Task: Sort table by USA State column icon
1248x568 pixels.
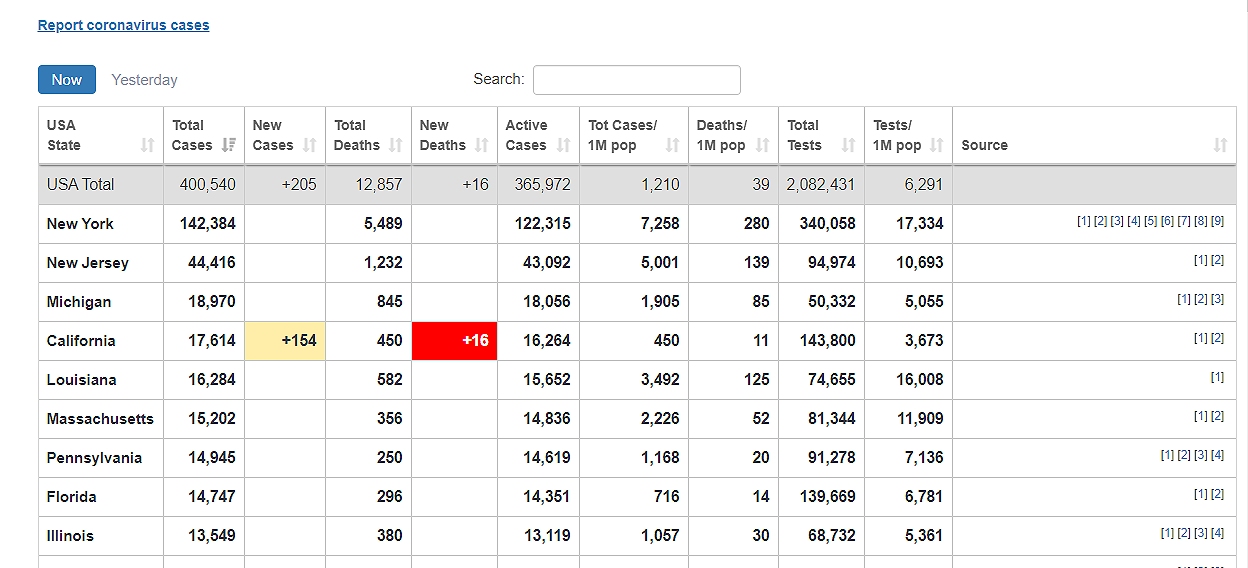Action: point(147,146)
